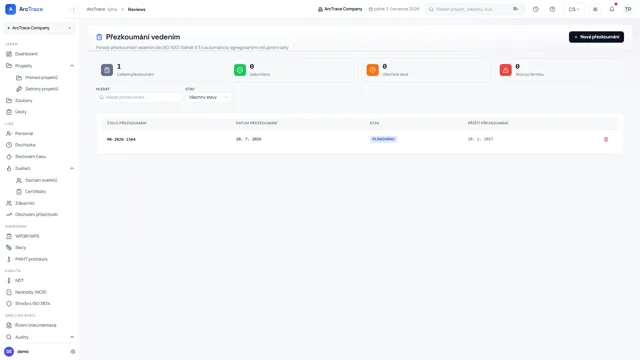Screen dimensions: 640x360
Task: Click the ArcTrace logo icon
Action: click(10, 9)
